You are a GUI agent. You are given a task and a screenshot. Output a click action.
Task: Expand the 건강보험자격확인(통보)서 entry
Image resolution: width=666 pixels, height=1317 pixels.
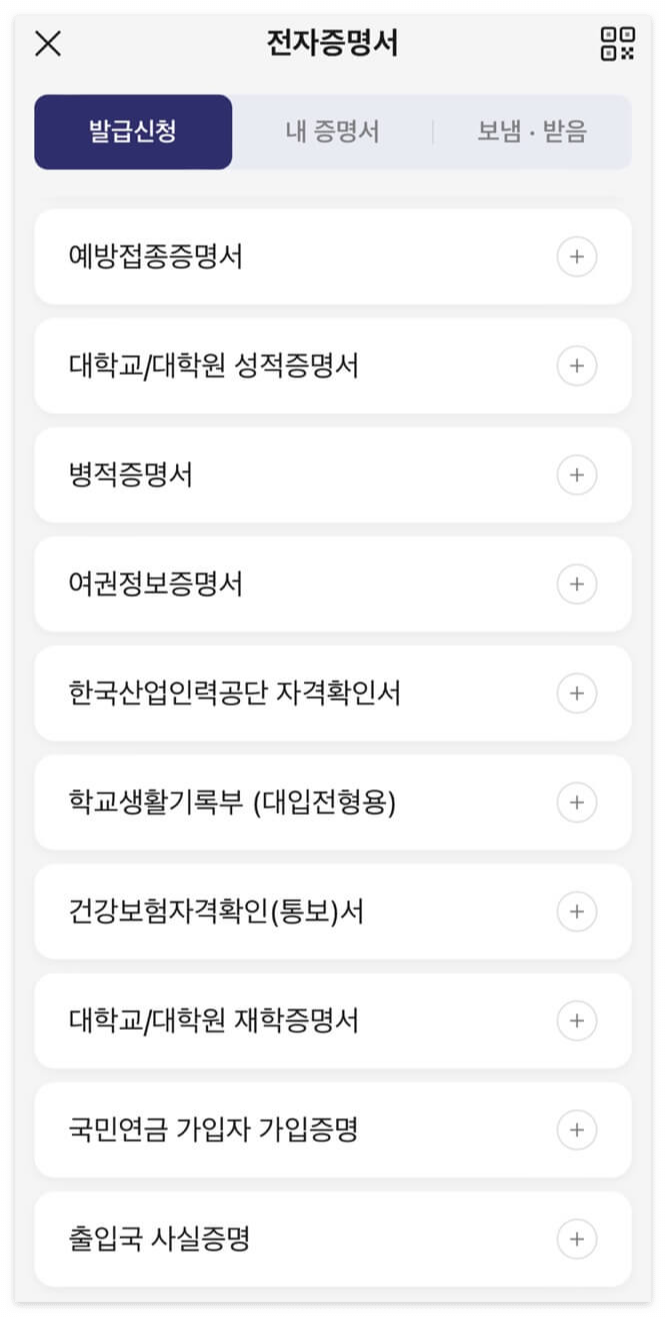pos(577,912)
